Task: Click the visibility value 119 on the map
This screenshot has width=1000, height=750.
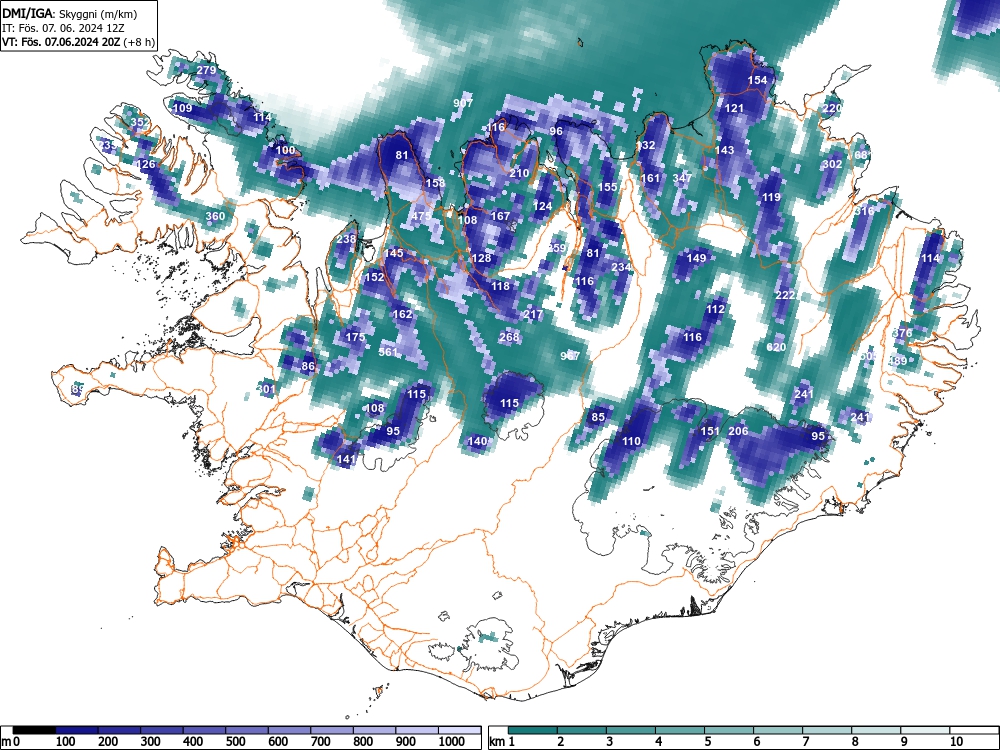Action: [x=771, y=197]
